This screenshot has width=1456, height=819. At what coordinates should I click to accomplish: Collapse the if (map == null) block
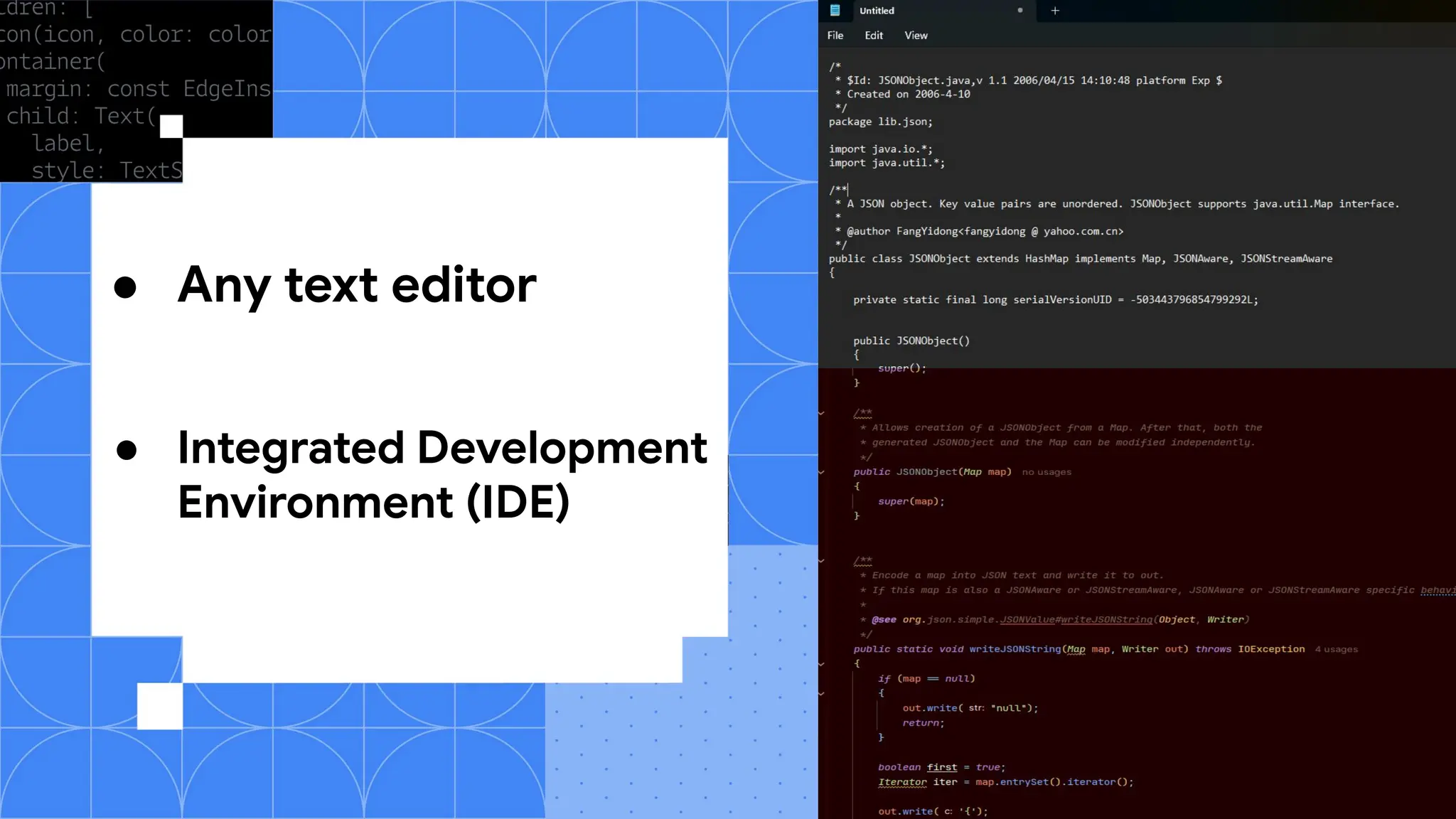click(822, 693)
